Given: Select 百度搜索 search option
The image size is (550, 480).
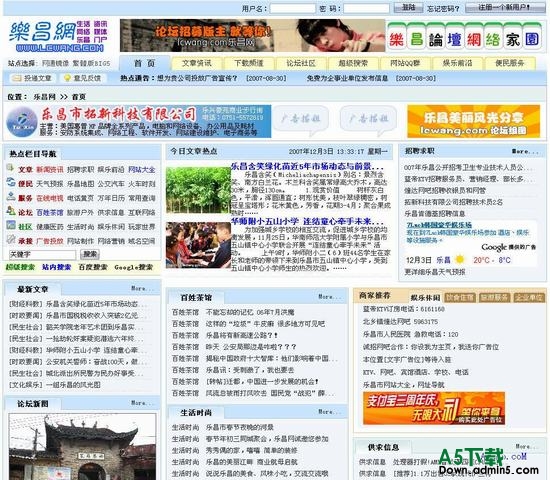Looking at the screenshot, I should (93, 267).
